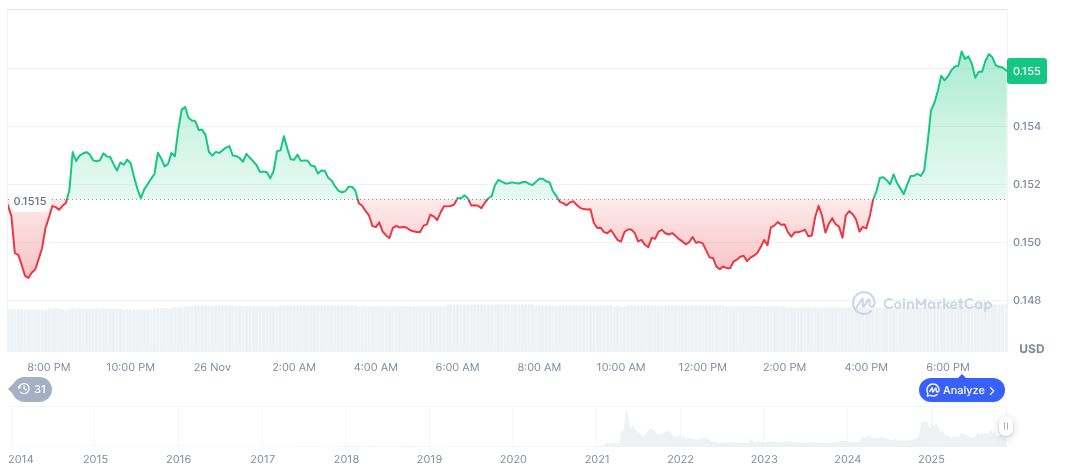
Task: Click the 8:00 PM time axis label
Action: [48, 367]
